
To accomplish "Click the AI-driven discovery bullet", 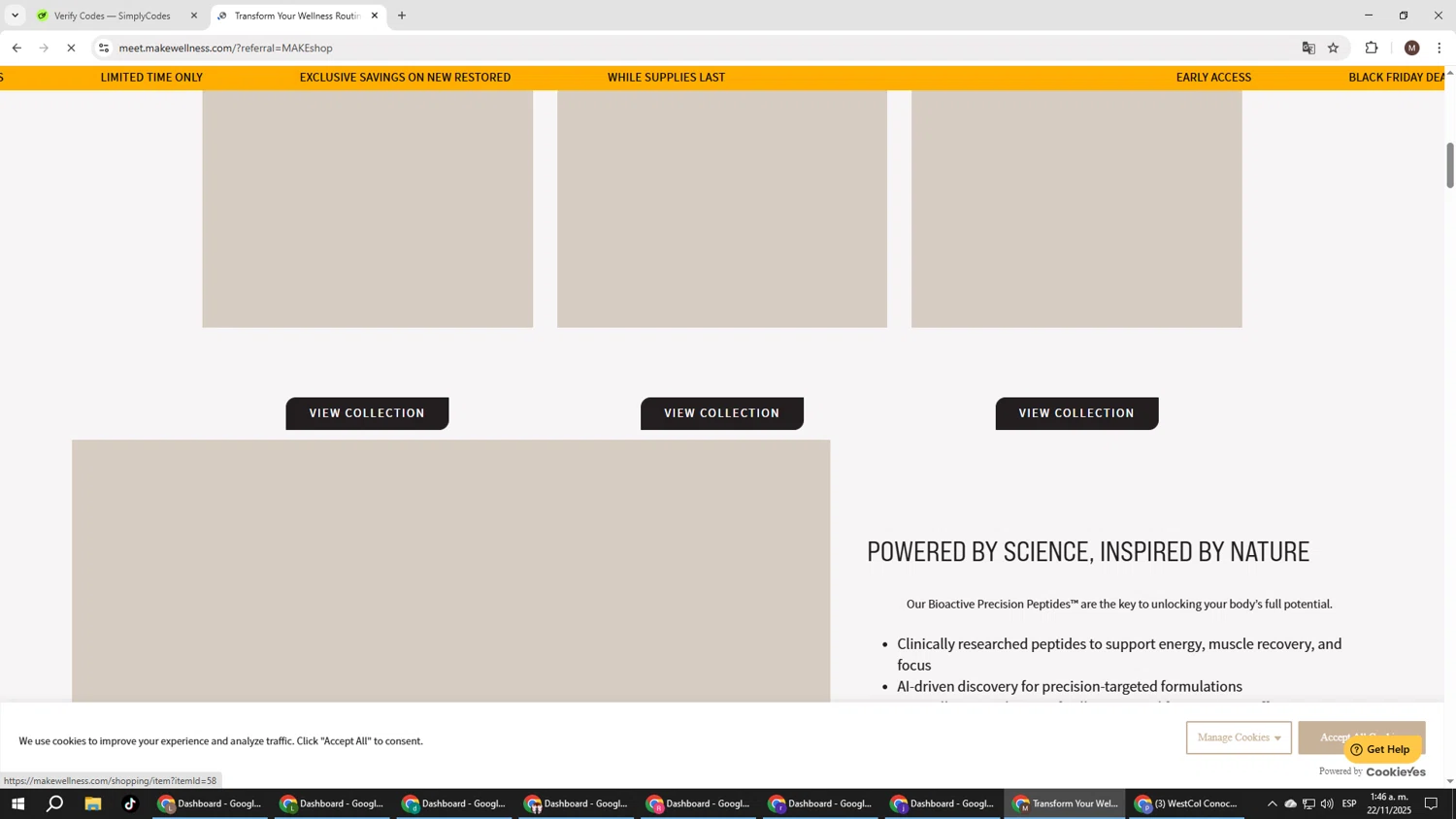I will pyautogui.click(x=1069, y=686).
